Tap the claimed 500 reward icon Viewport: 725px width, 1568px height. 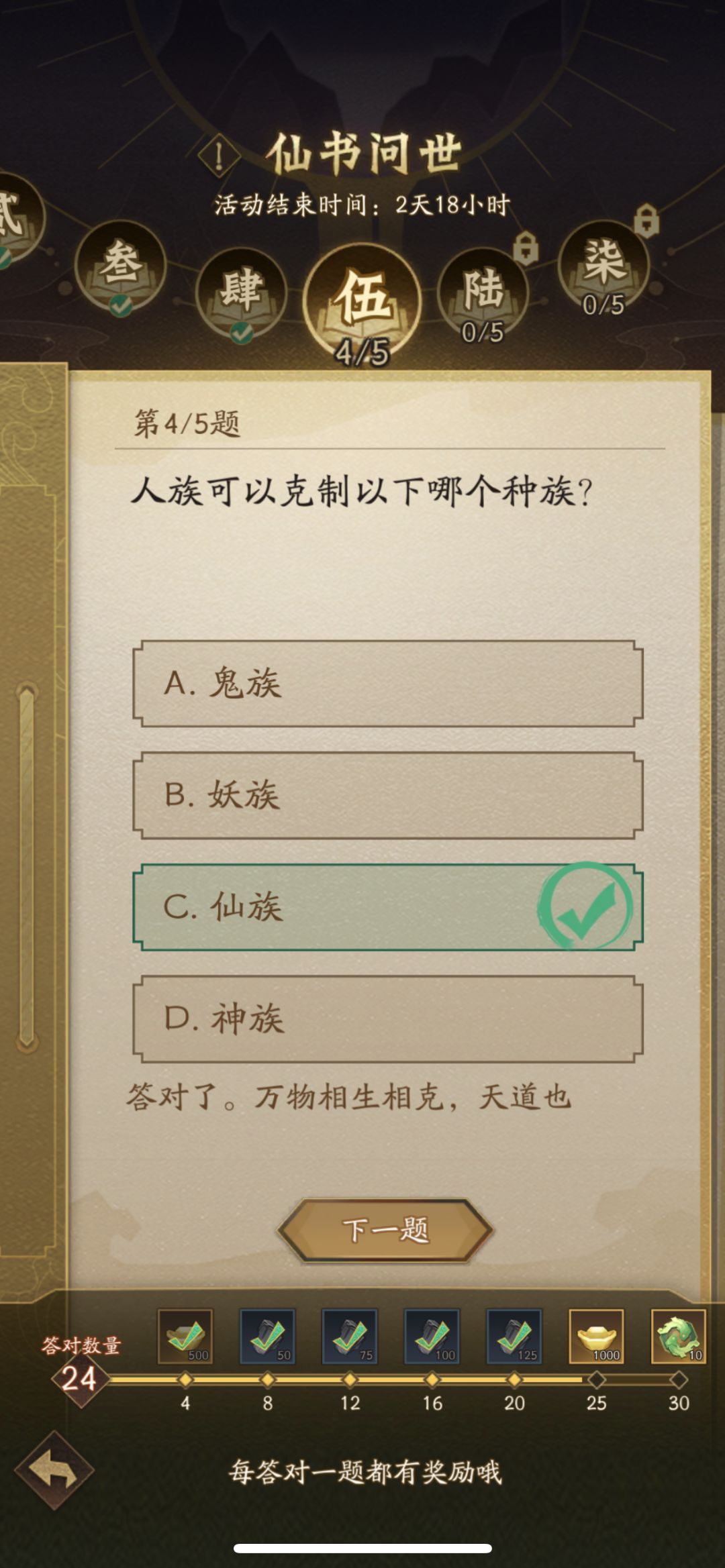pos(185,1337)
